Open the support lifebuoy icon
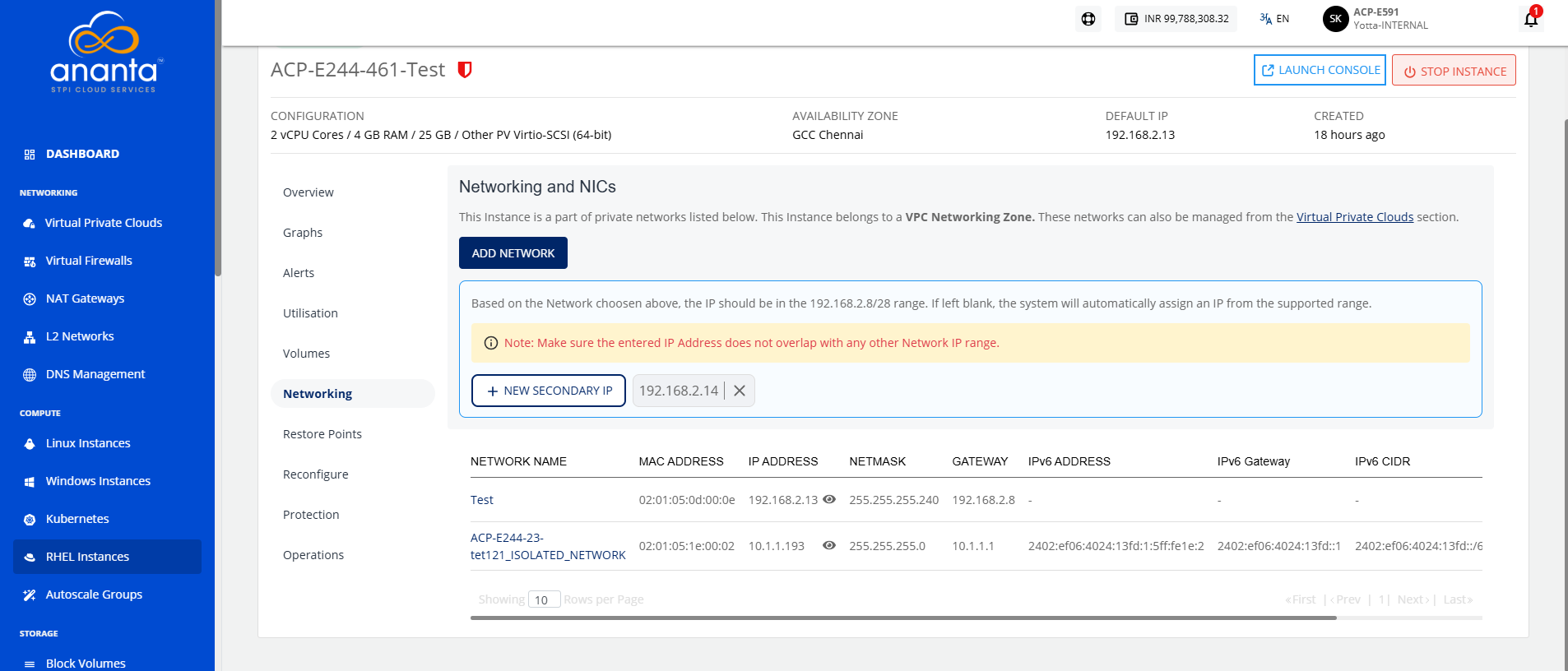The image size is (1568, 671). pyautogui.click(x=1088, y=19)
